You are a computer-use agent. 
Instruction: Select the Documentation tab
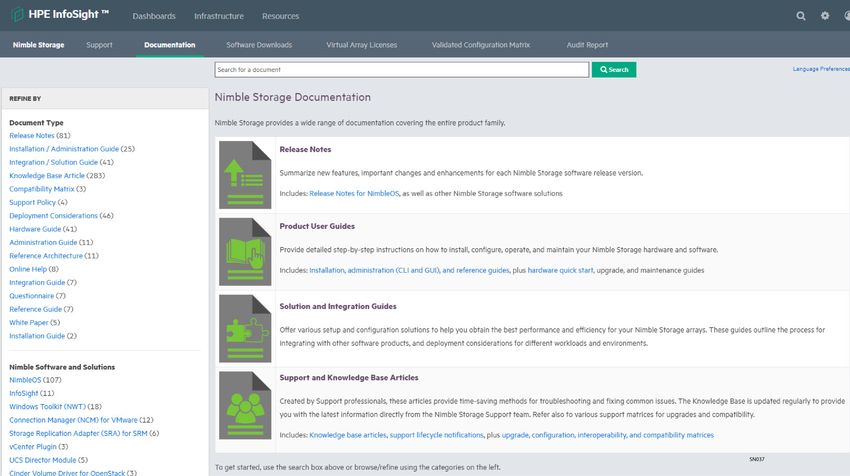click(x=170, y=45)
